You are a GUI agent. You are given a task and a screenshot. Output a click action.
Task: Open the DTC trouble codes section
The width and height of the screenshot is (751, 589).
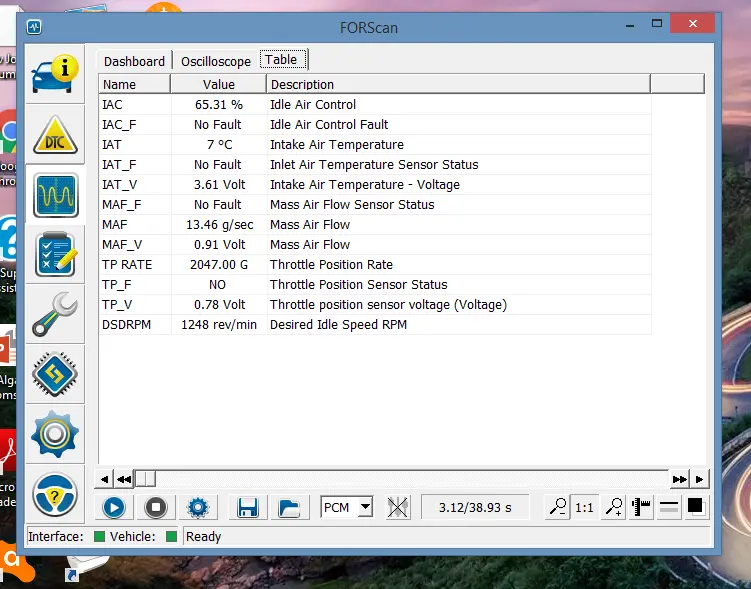pyautogui.click(x=55, y=135)
